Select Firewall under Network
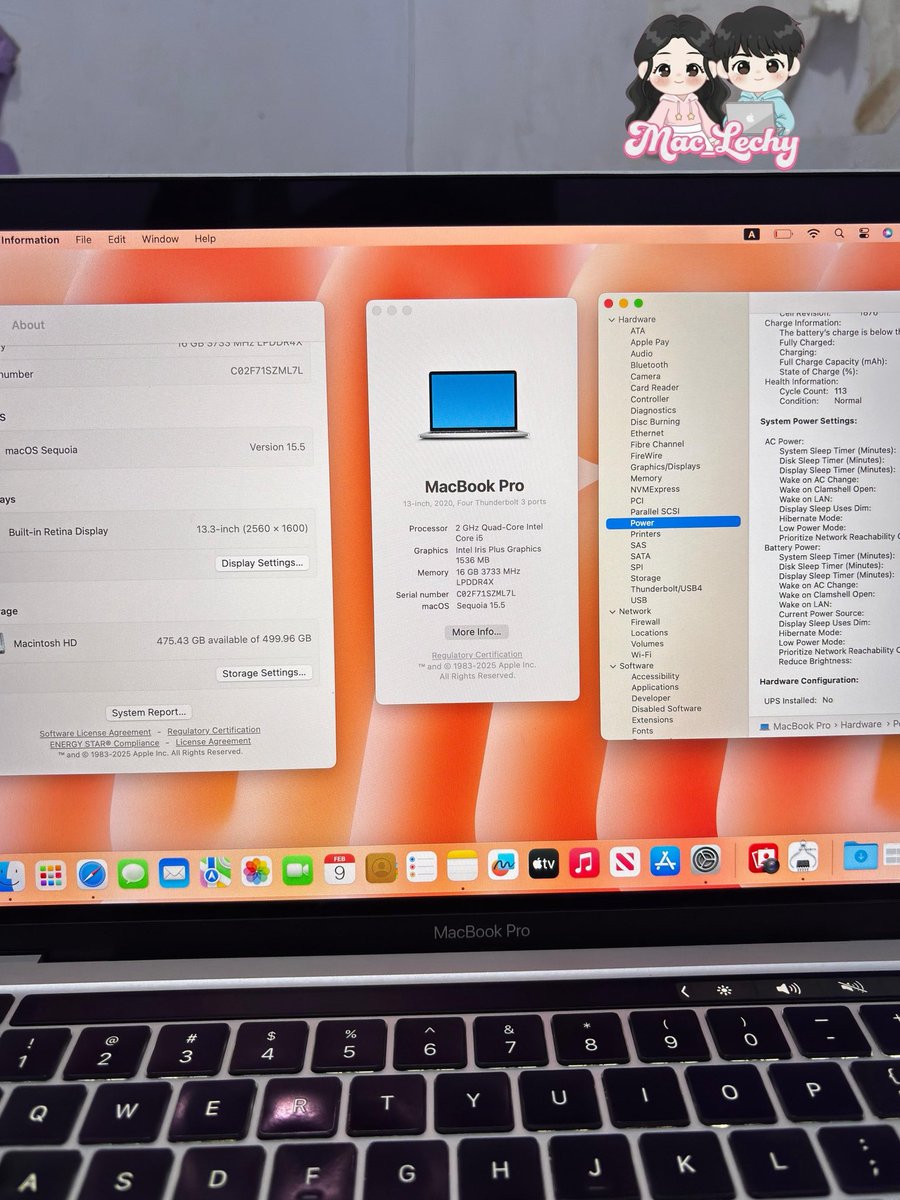 645,622
